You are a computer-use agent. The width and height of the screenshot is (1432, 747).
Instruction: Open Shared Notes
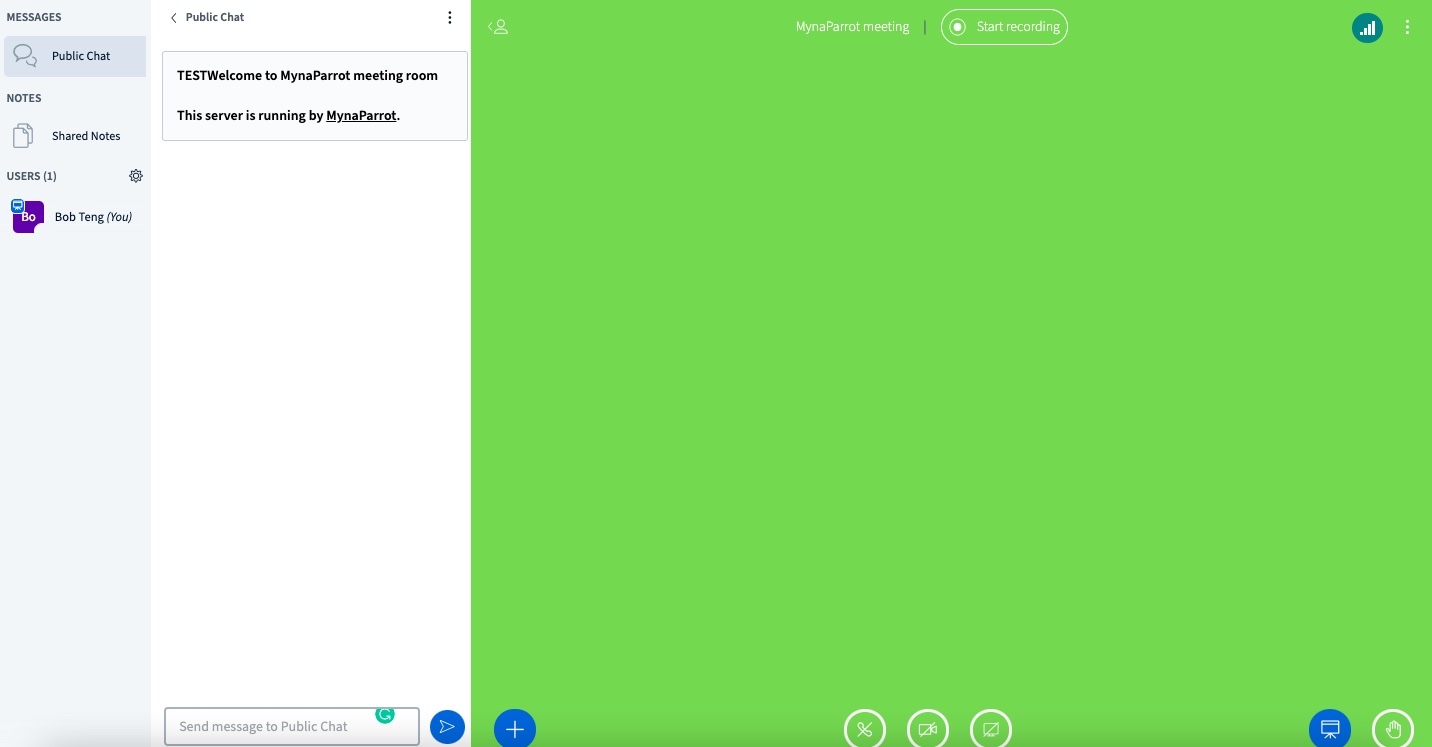[75, 136]
